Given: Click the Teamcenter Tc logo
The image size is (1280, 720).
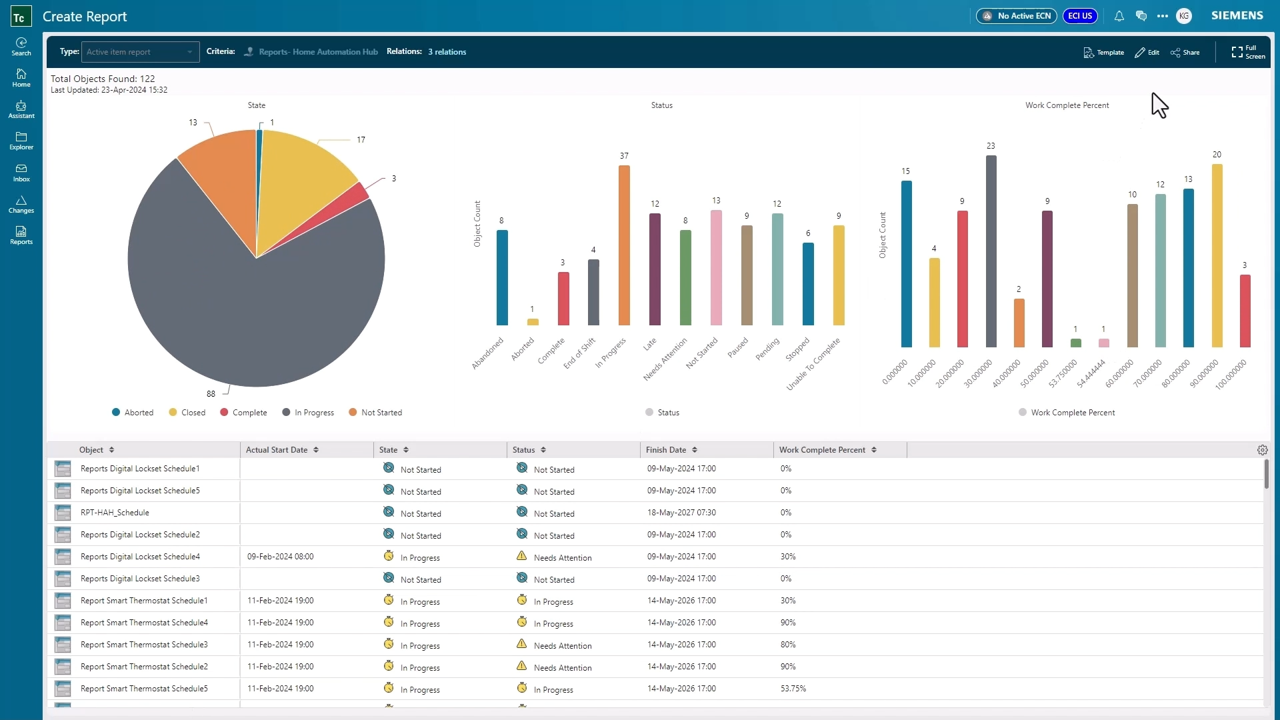Looking at the screenshot, I should (19, 16).
